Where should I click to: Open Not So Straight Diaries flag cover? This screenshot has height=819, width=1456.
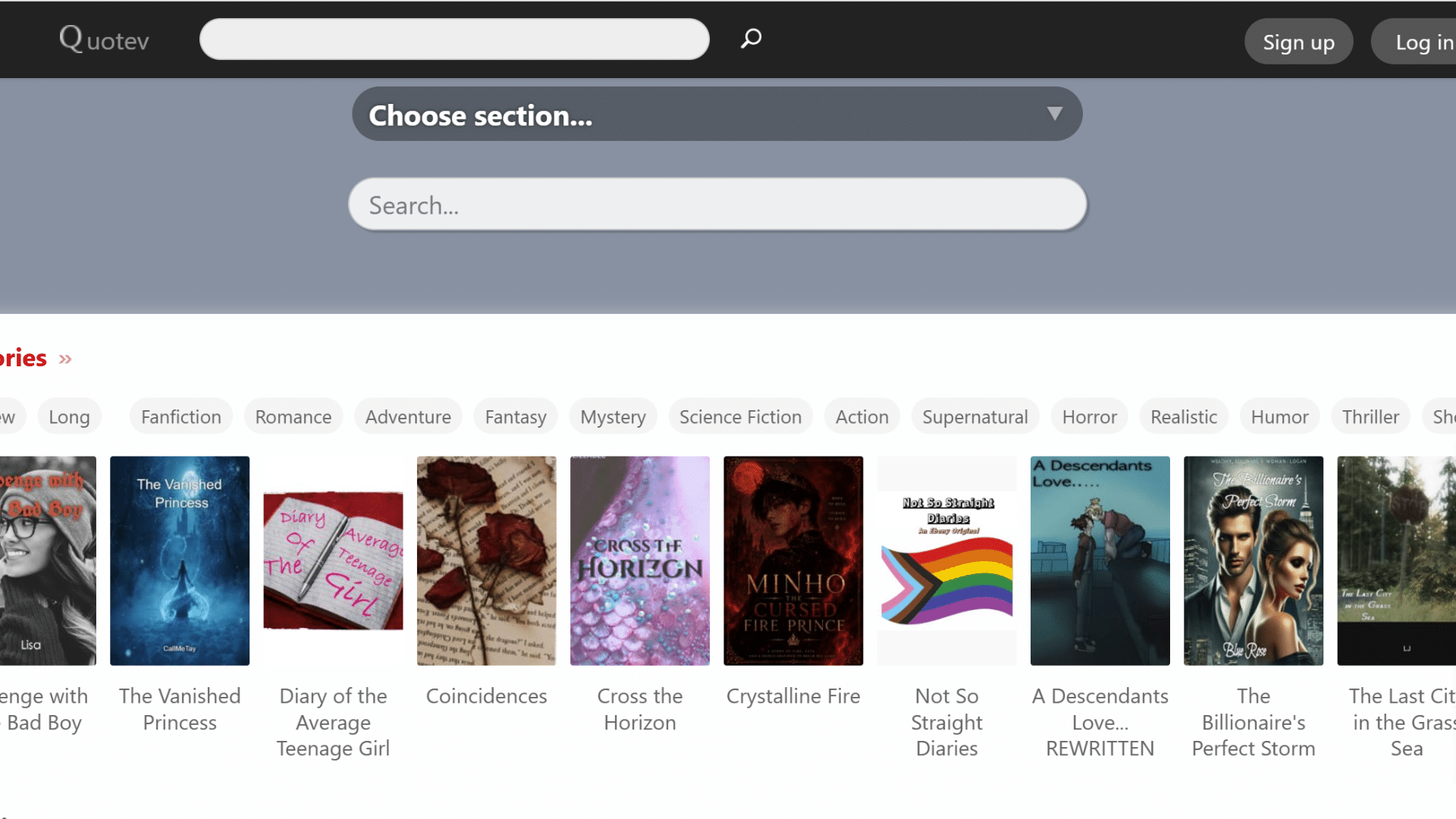click(946, 560)
